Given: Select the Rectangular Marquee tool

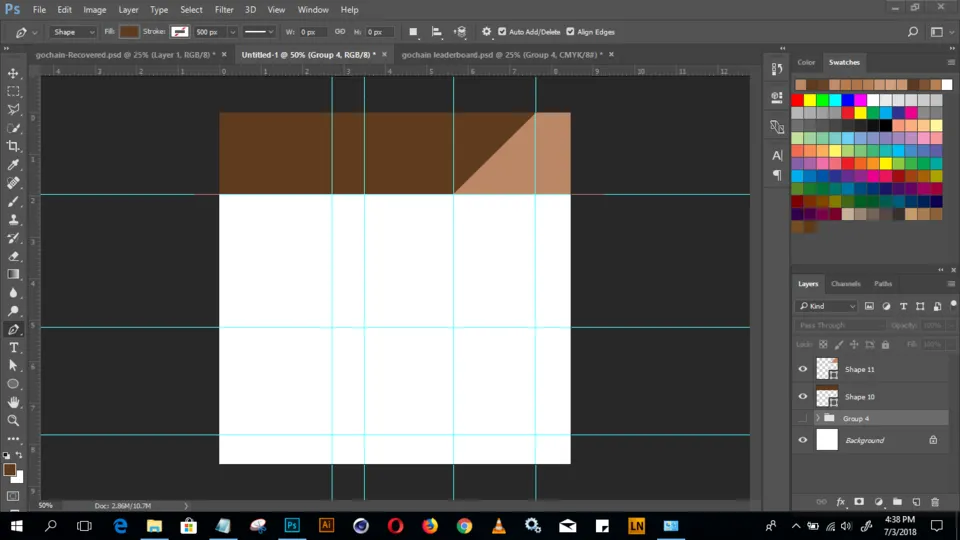Looking at the screenshot, I should tap(13, 91).
